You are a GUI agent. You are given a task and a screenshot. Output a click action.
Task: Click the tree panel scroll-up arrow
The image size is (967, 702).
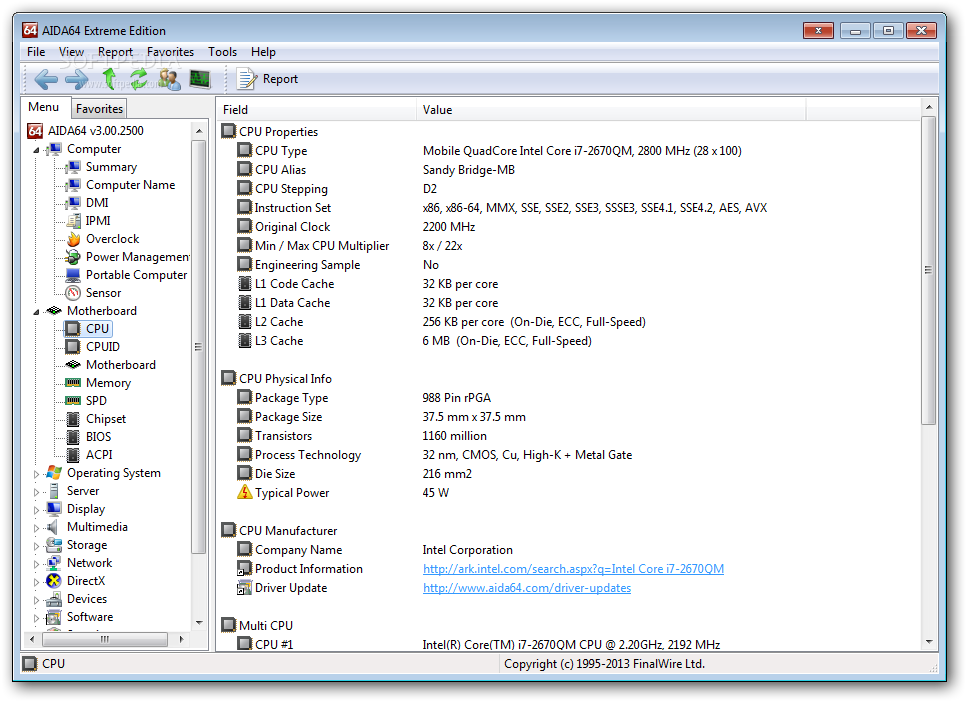199,131
